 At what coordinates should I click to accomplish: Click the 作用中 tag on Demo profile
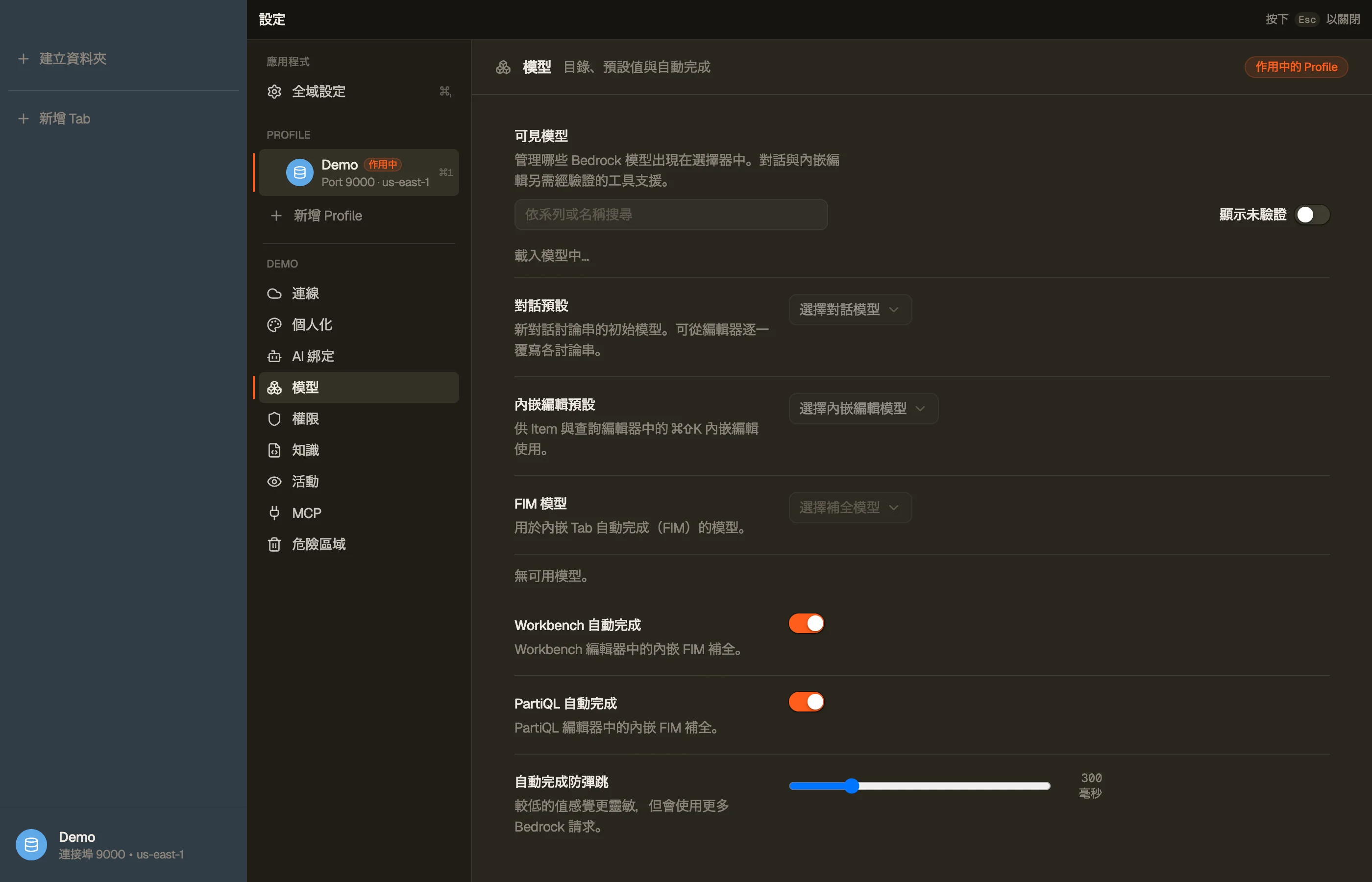(x=382, y=164)
